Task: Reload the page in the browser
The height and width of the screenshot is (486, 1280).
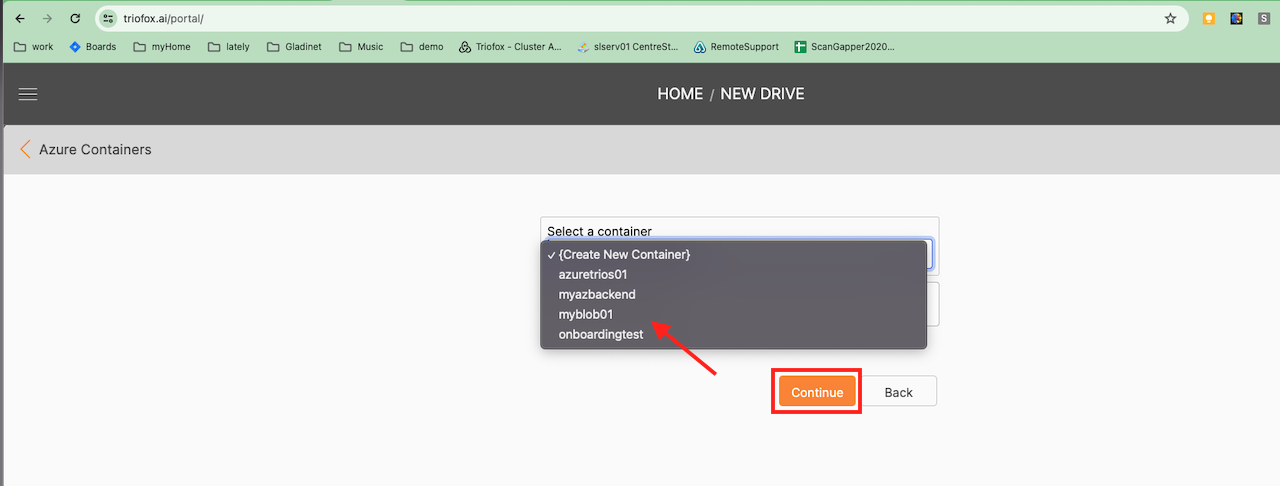Action: [x=75, y=18]
